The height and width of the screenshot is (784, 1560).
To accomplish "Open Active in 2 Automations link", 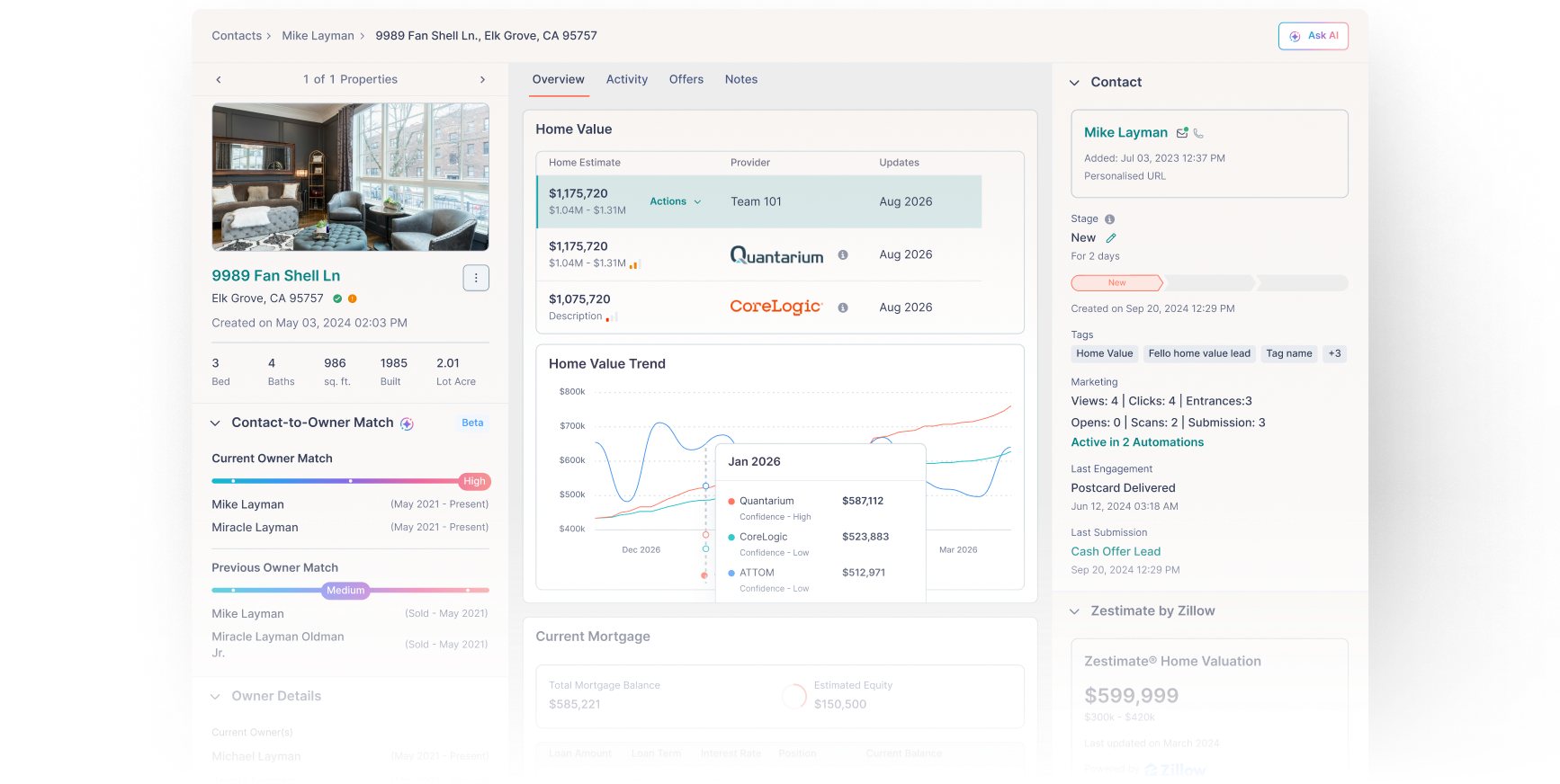I will (x=1137, y=442).
